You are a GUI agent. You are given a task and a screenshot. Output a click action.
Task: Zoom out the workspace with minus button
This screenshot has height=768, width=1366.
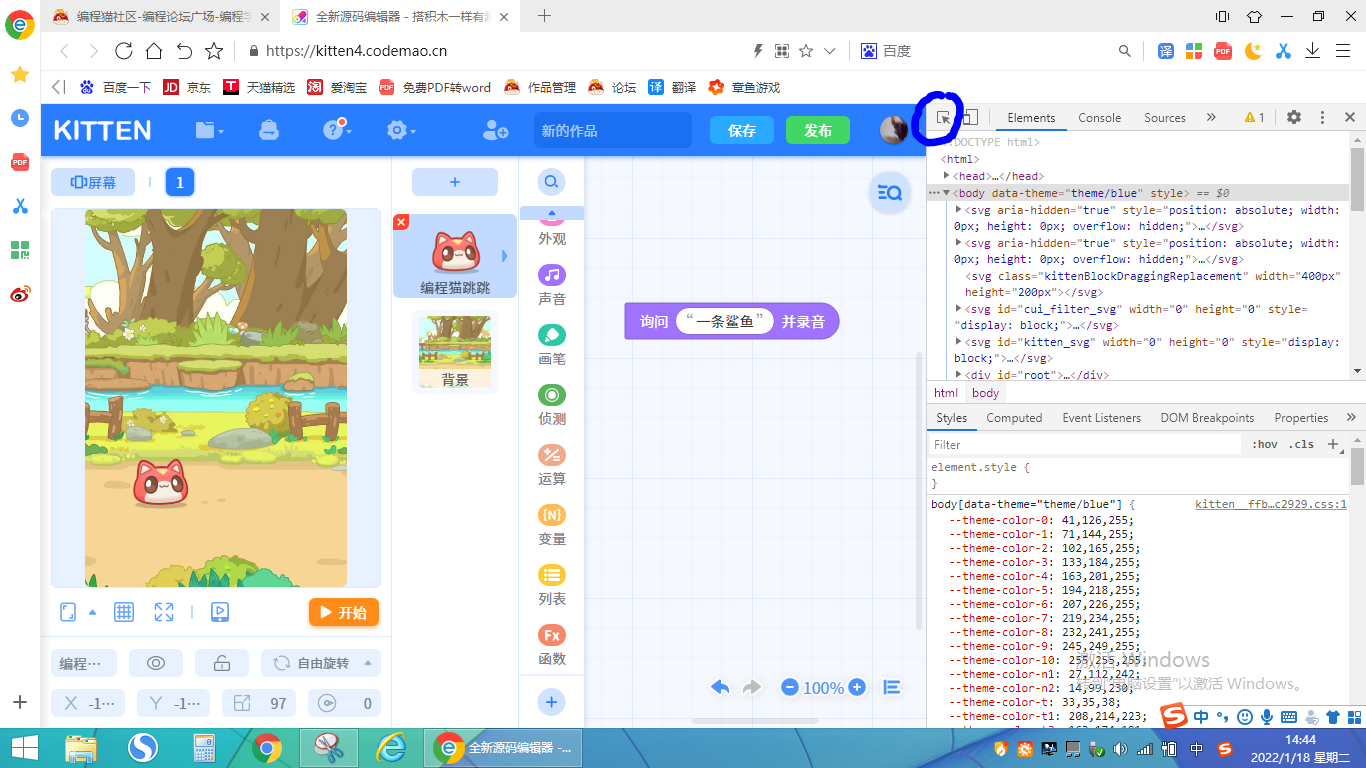point(790,687)
